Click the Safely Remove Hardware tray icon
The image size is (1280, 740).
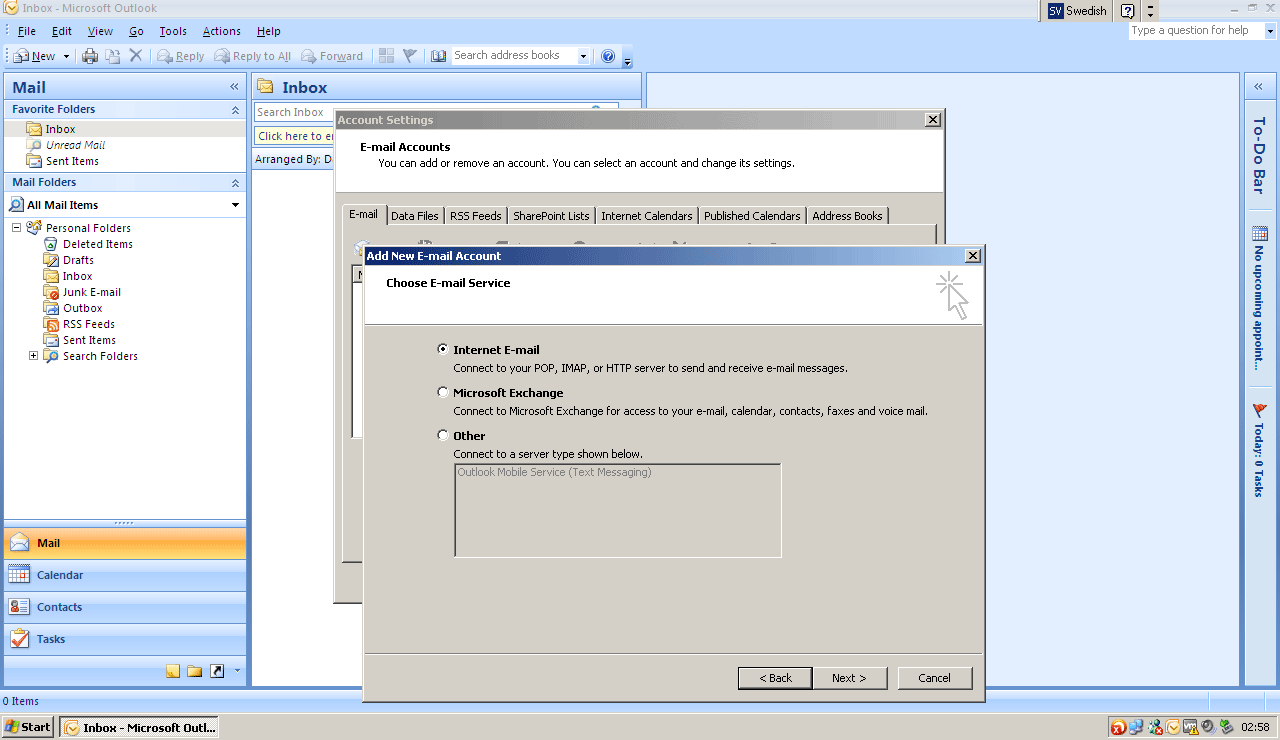point(1225,727)
